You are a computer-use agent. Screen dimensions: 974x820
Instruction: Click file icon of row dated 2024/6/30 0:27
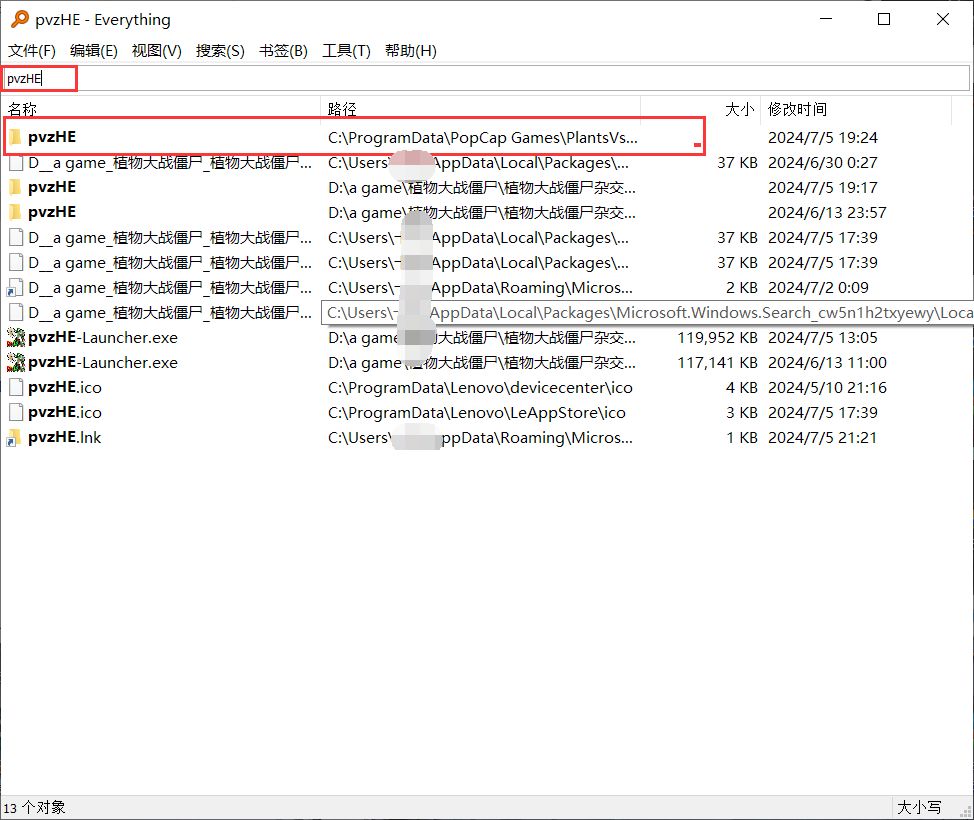[x=16, y=163]
